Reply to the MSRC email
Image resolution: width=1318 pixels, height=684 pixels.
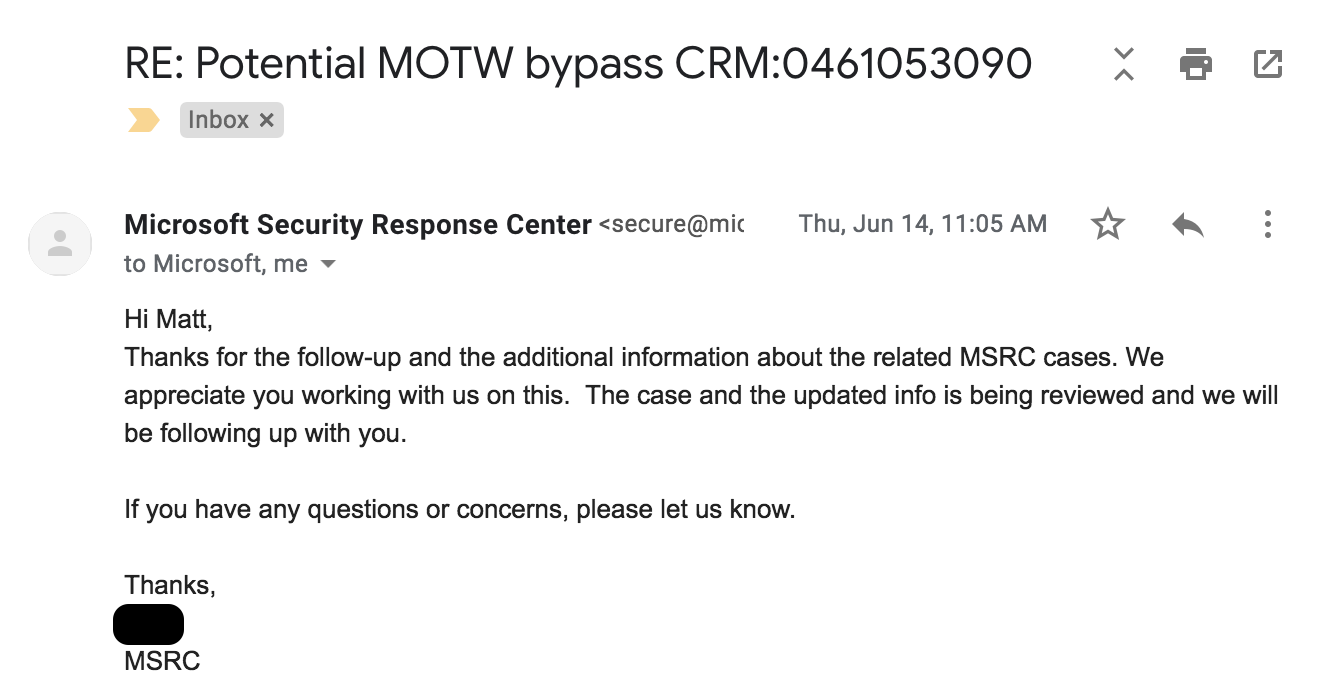pos(1187,225)
